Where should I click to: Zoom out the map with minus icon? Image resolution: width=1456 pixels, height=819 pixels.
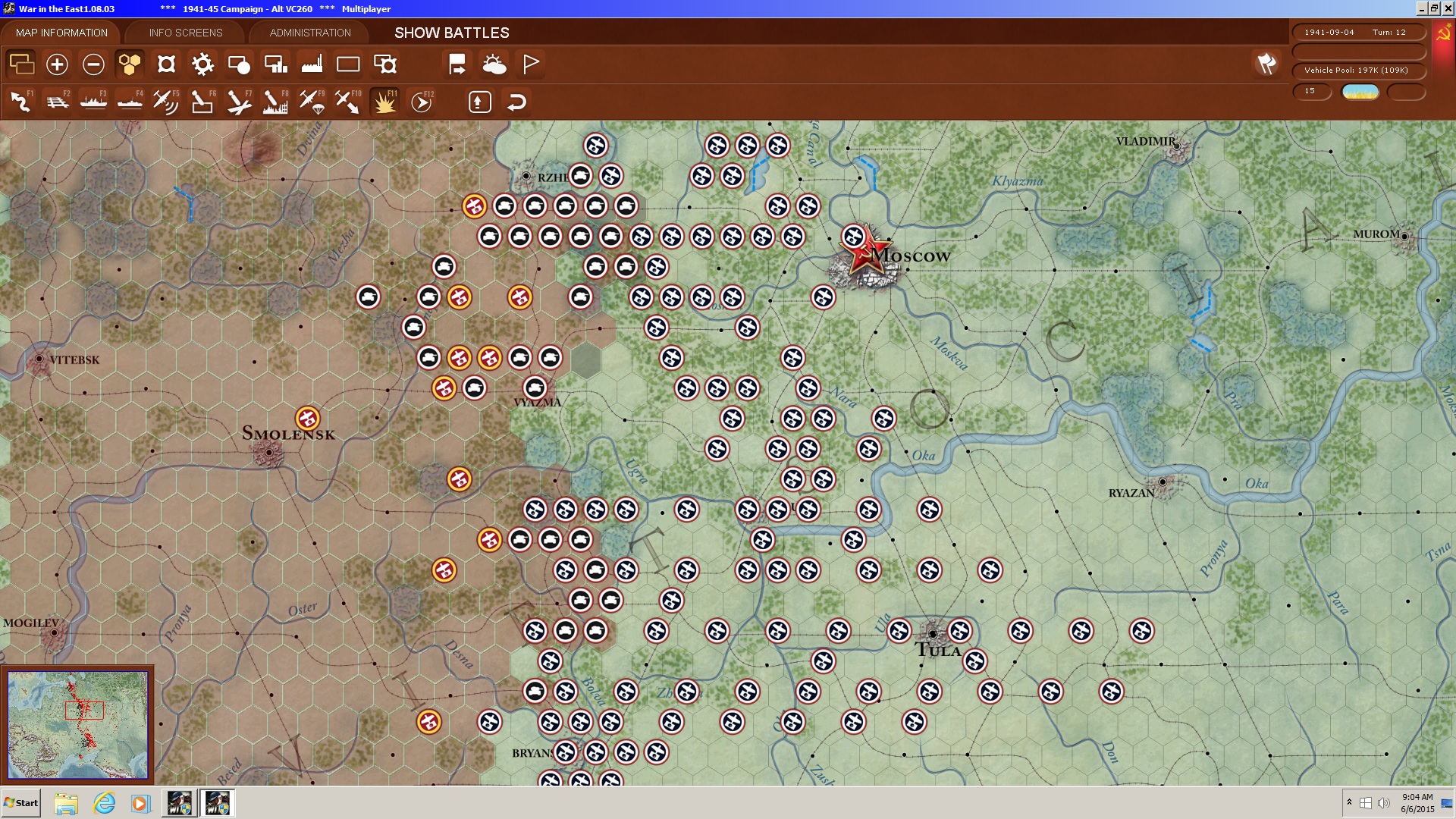[93, 64]
